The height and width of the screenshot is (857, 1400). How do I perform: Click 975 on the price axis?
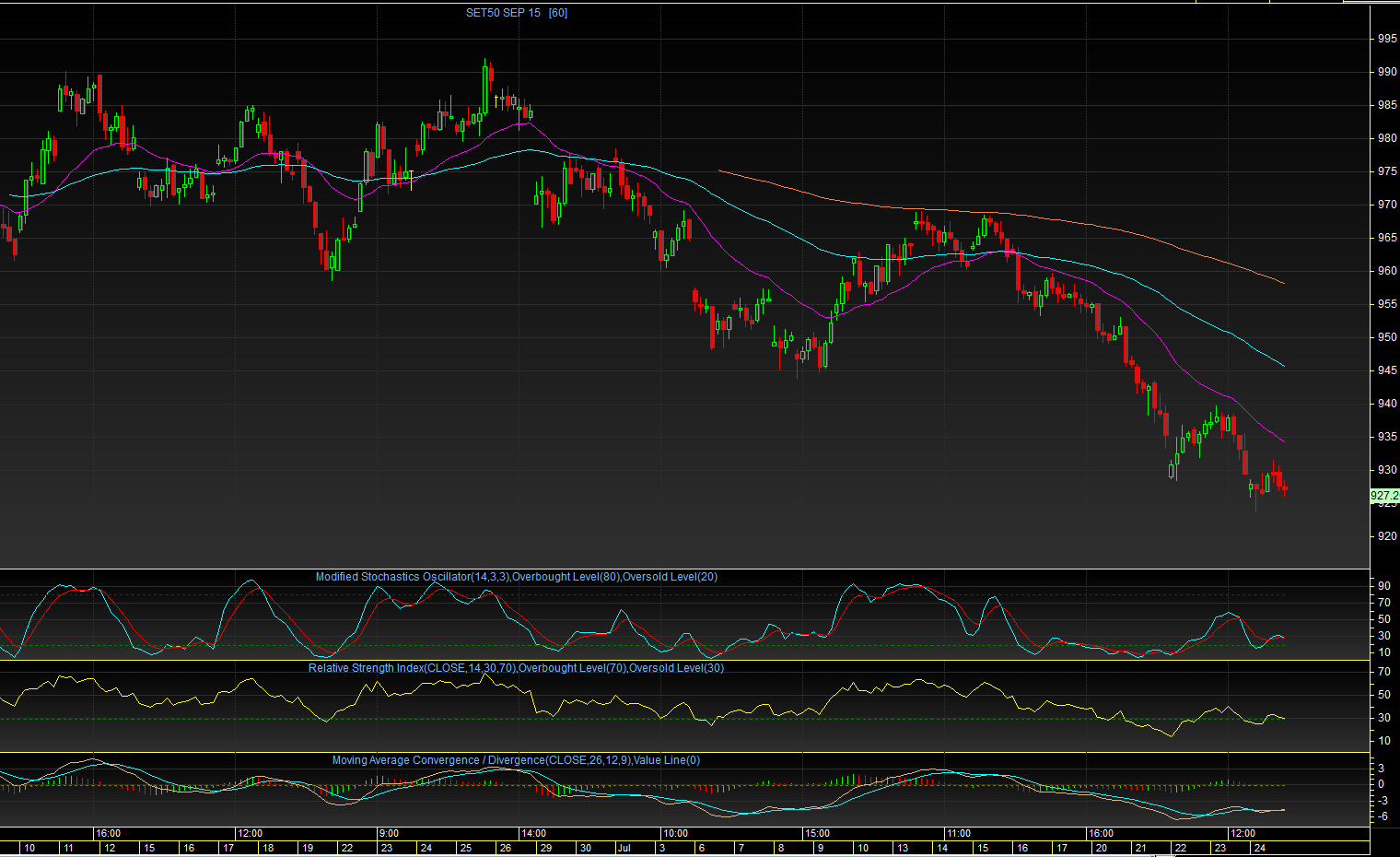[1387, 171]
